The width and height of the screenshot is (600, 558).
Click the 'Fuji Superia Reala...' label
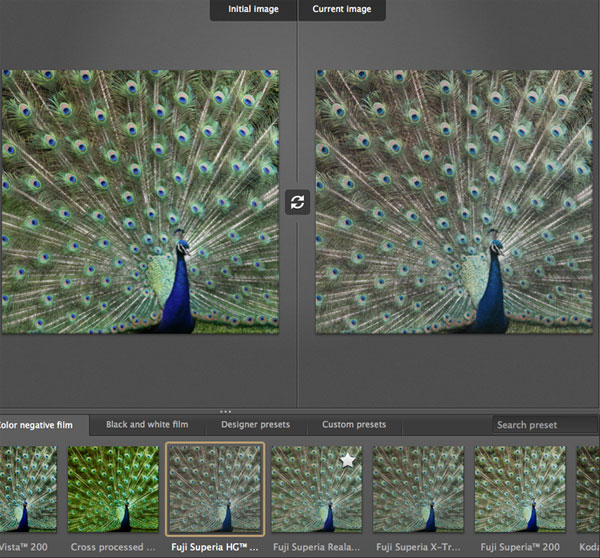coord(316,547)
